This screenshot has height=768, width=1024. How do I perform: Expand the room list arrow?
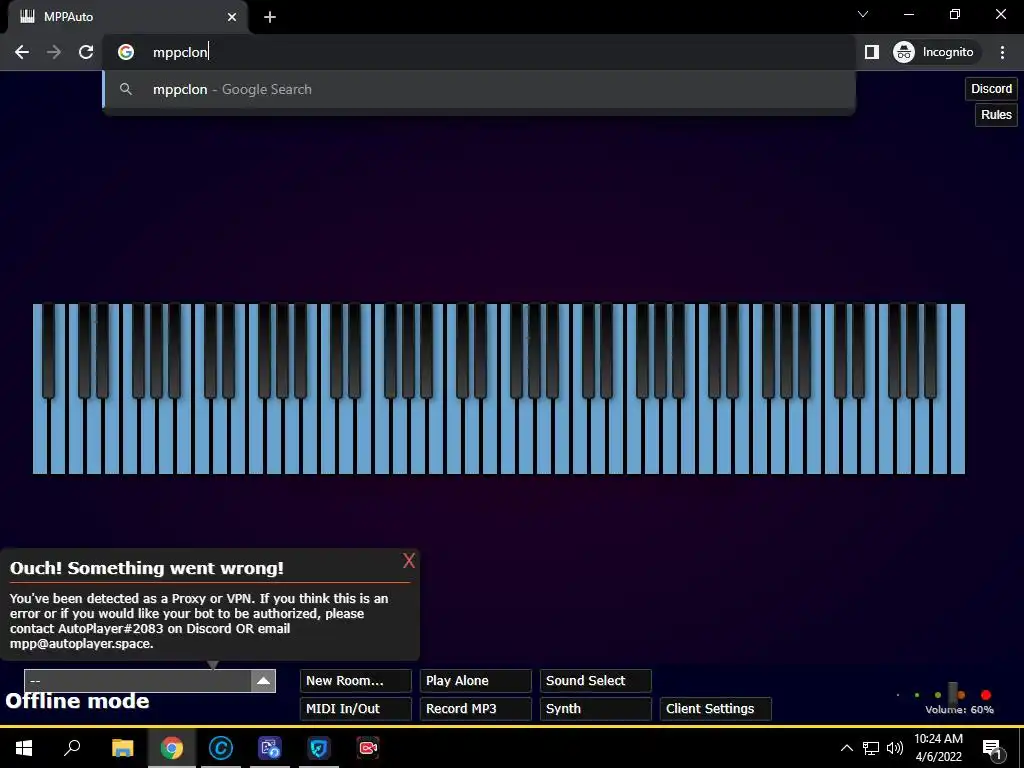pos(263,681)
